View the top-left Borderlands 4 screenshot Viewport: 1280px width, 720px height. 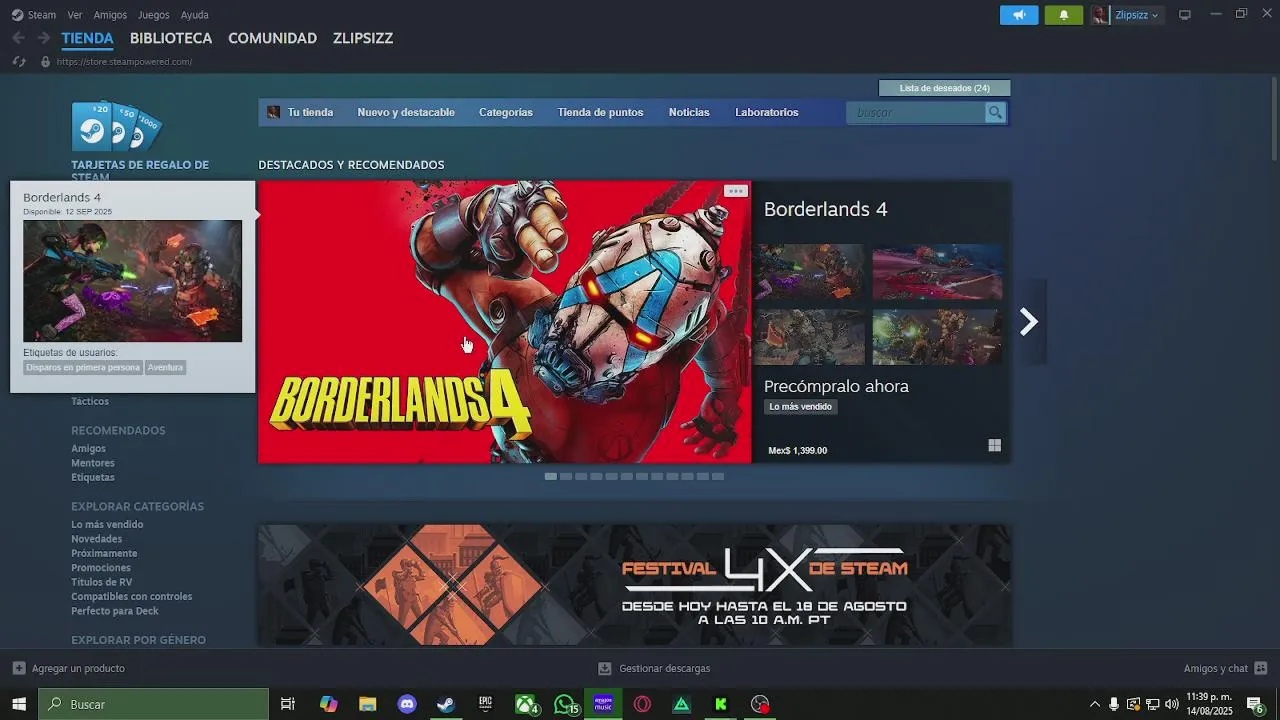[x=808, y=271]
